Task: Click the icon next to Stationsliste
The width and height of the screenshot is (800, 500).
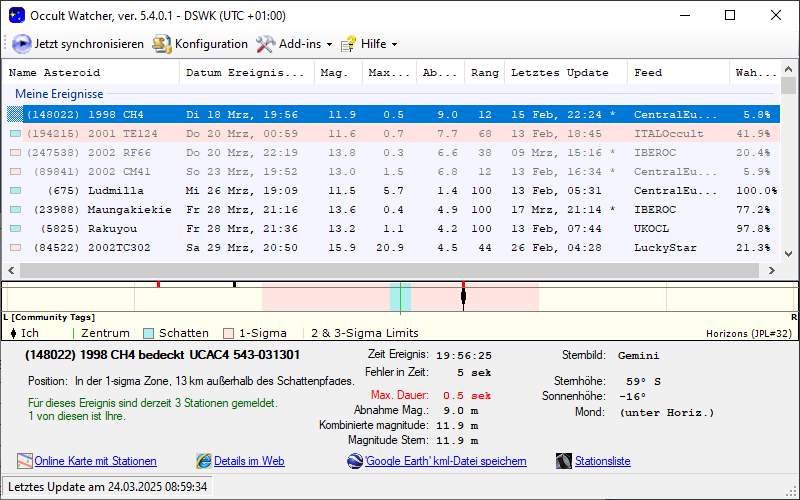Action: [563, 461]
